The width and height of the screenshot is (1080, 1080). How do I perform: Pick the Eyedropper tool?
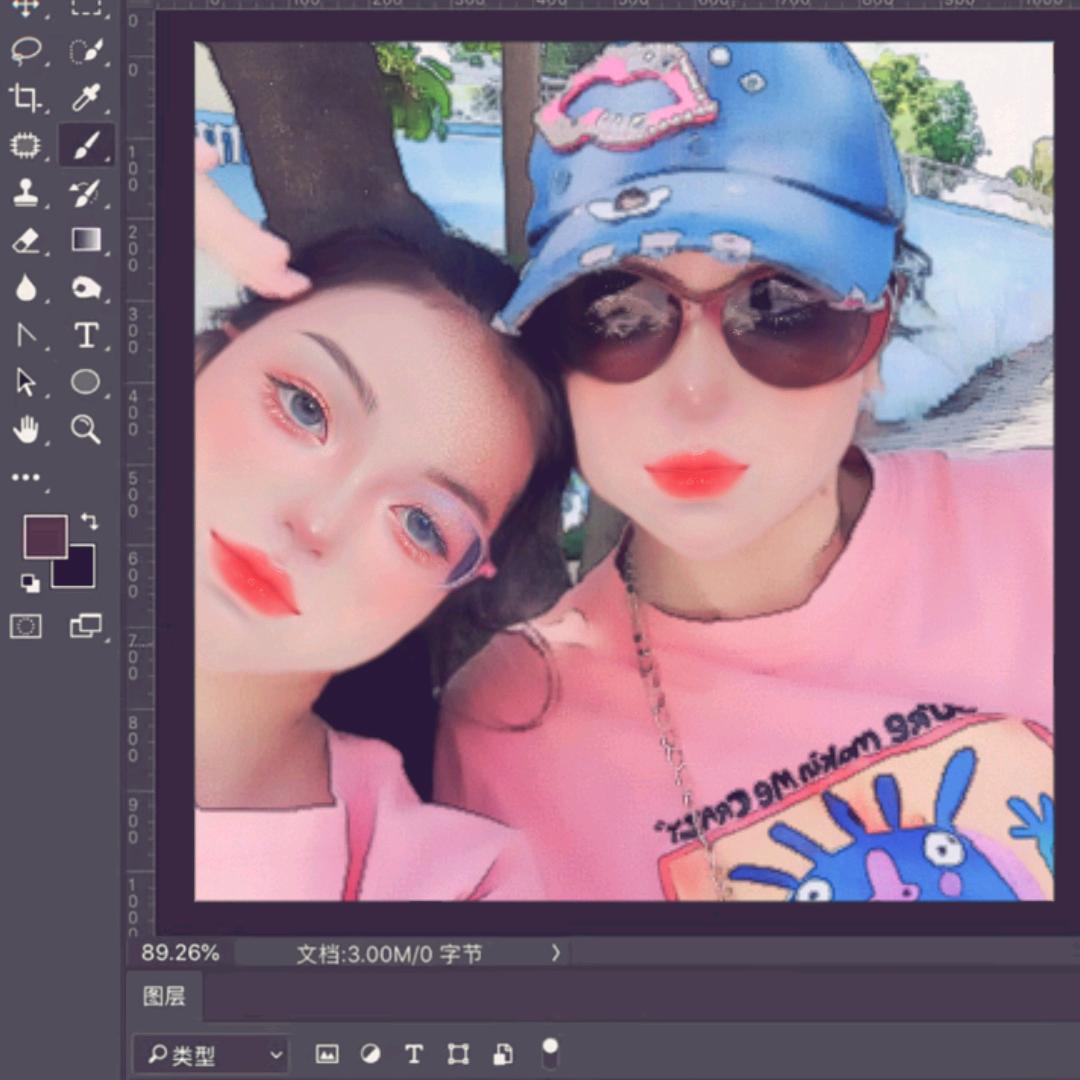[x=86, y=98]
